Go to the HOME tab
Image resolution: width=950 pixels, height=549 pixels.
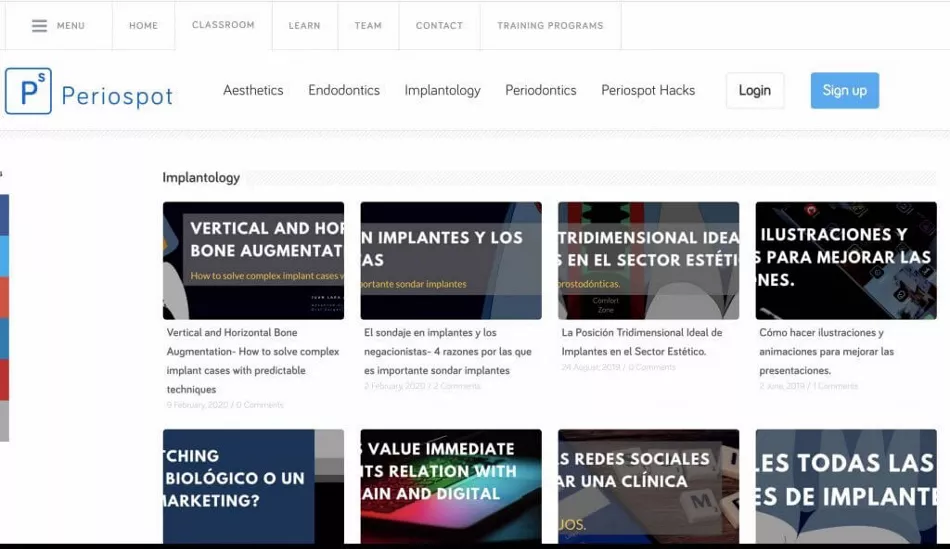(x=144, y=25)
